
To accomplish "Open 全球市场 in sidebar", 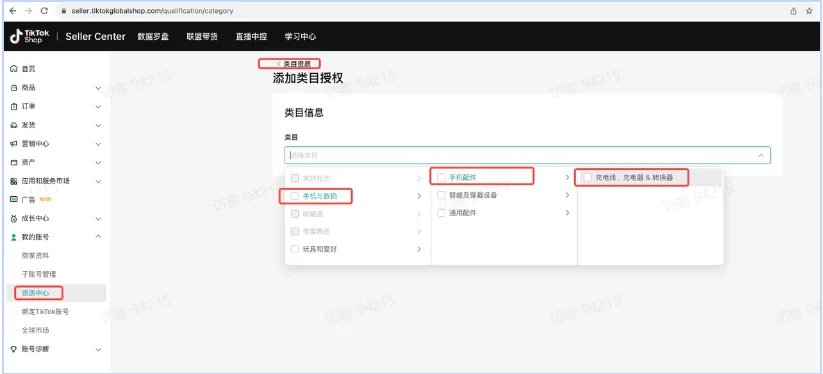I will pos(35,330).
